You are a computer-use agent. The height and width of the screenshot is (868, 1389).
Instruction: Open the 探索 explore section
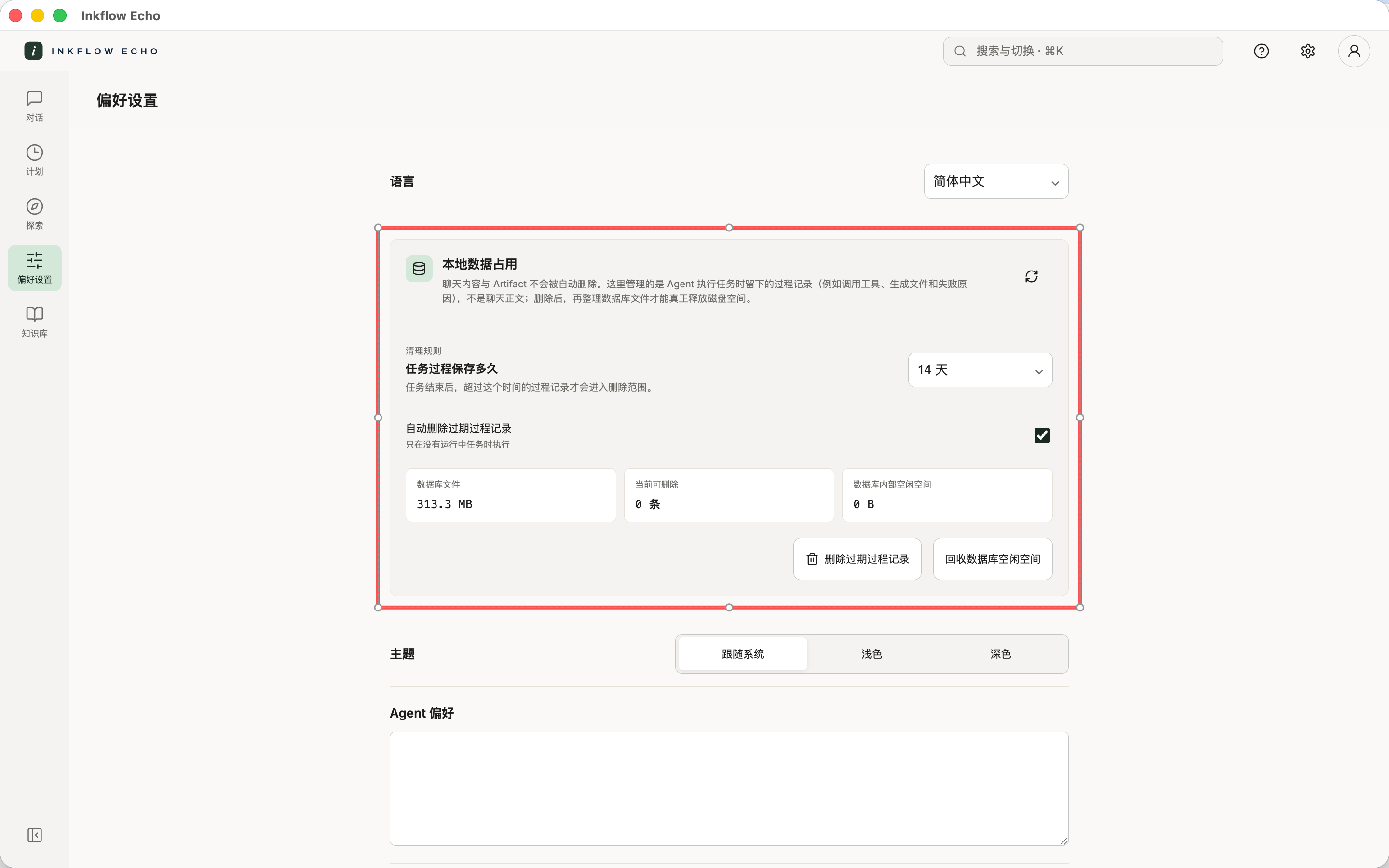point(34,214)
